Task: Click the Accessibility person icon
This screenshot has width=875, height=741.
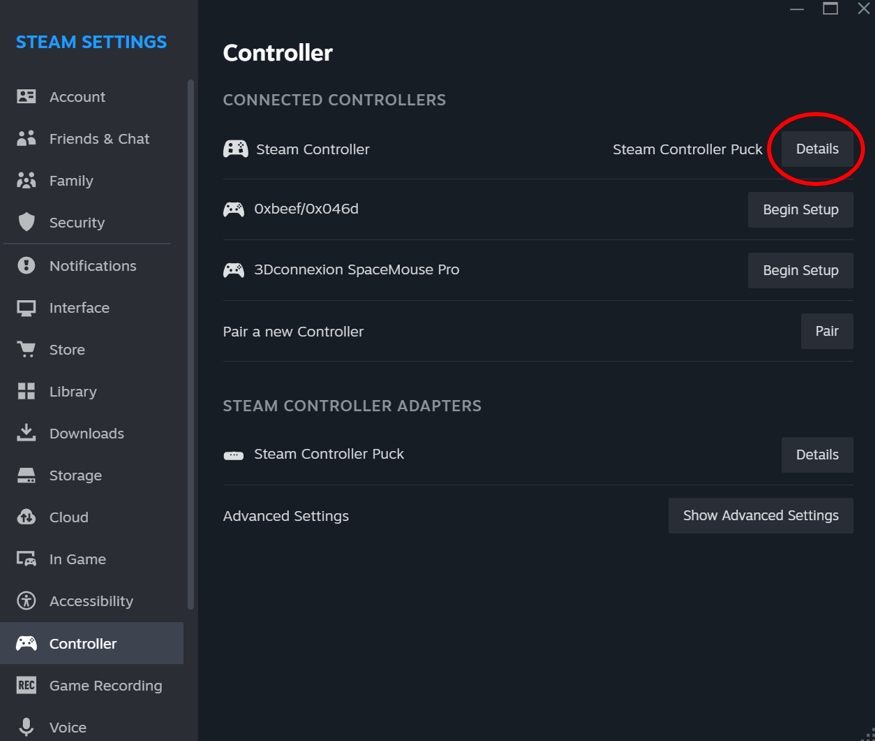Action: click(26, 601)
